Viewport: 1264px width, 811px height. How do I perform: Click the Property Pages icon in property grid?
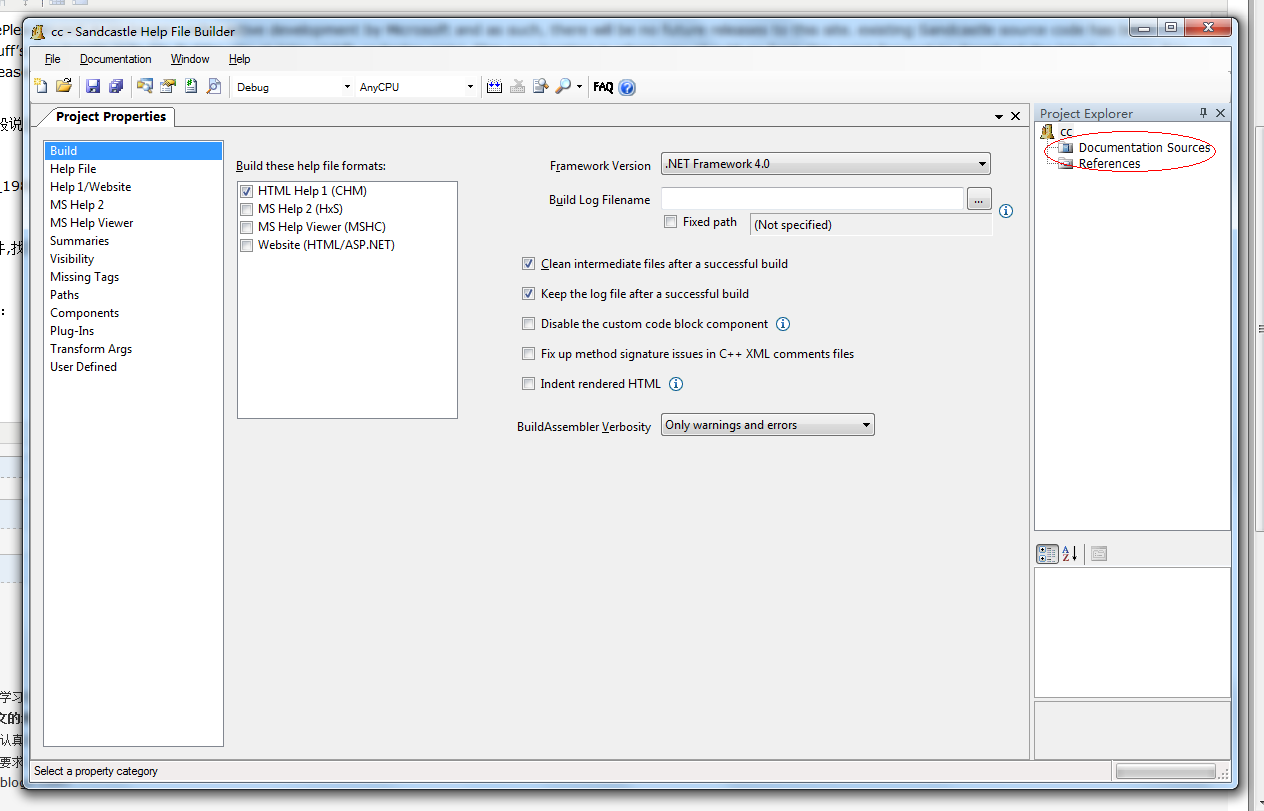[1099, 553]
